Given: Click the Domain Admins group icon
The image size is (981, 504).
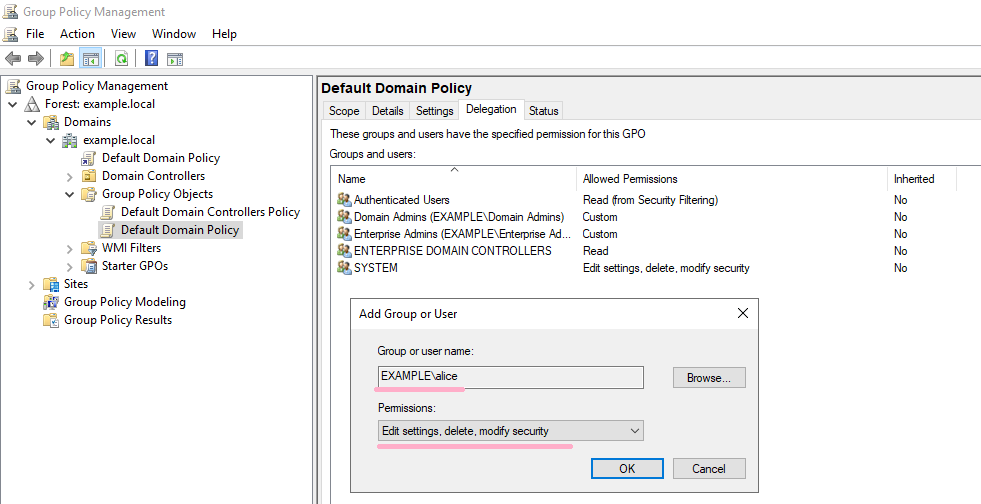Looking at the screenshot, I should point(344,217).
